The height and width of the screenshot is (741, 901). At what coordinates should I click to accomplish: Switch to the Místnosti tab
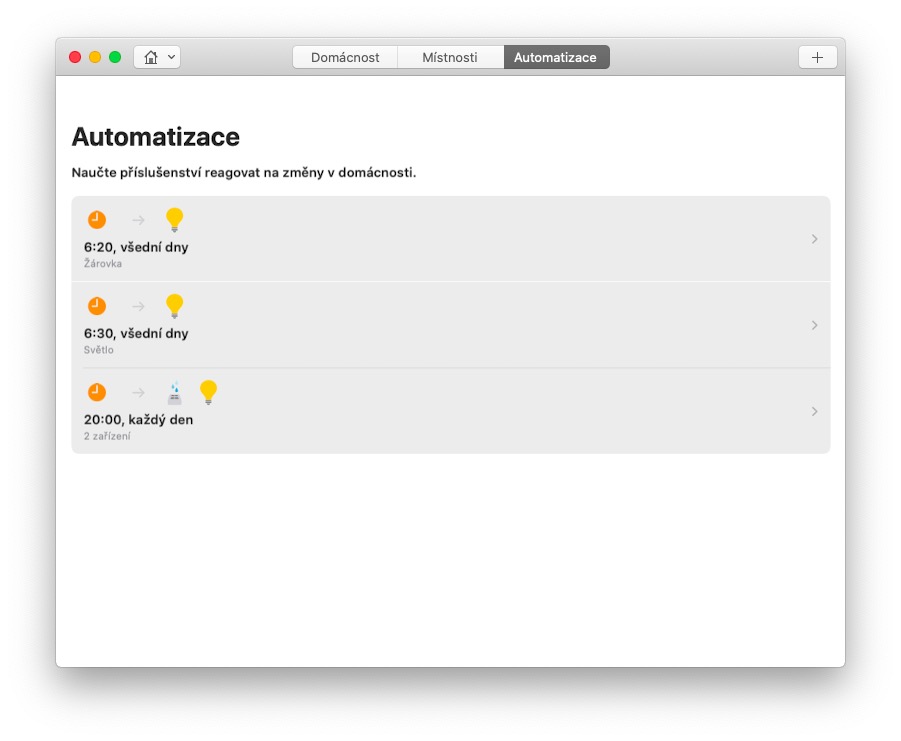click(450, 57)
